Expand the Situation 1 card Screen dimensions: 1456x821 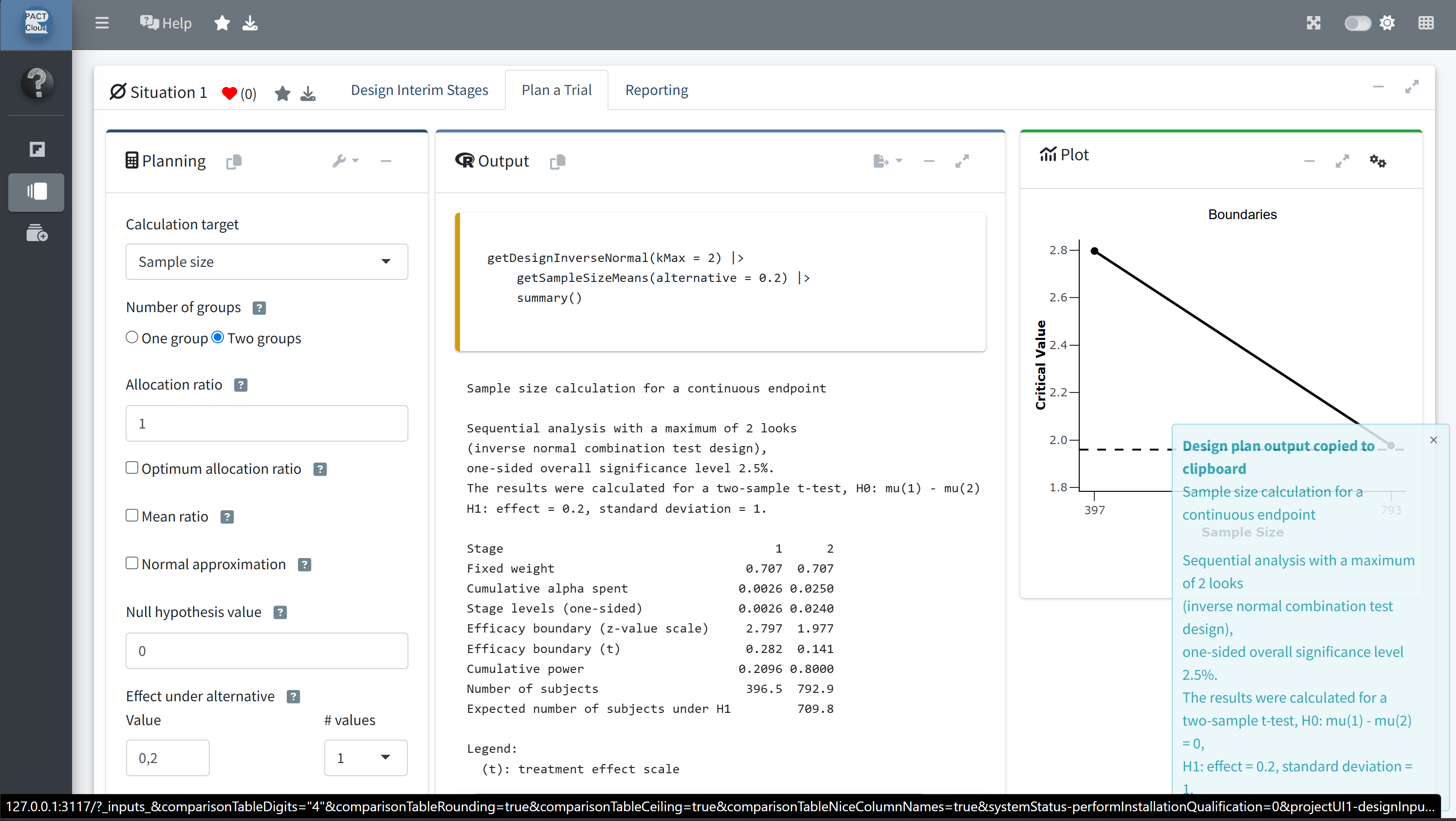pos(1411,87)
